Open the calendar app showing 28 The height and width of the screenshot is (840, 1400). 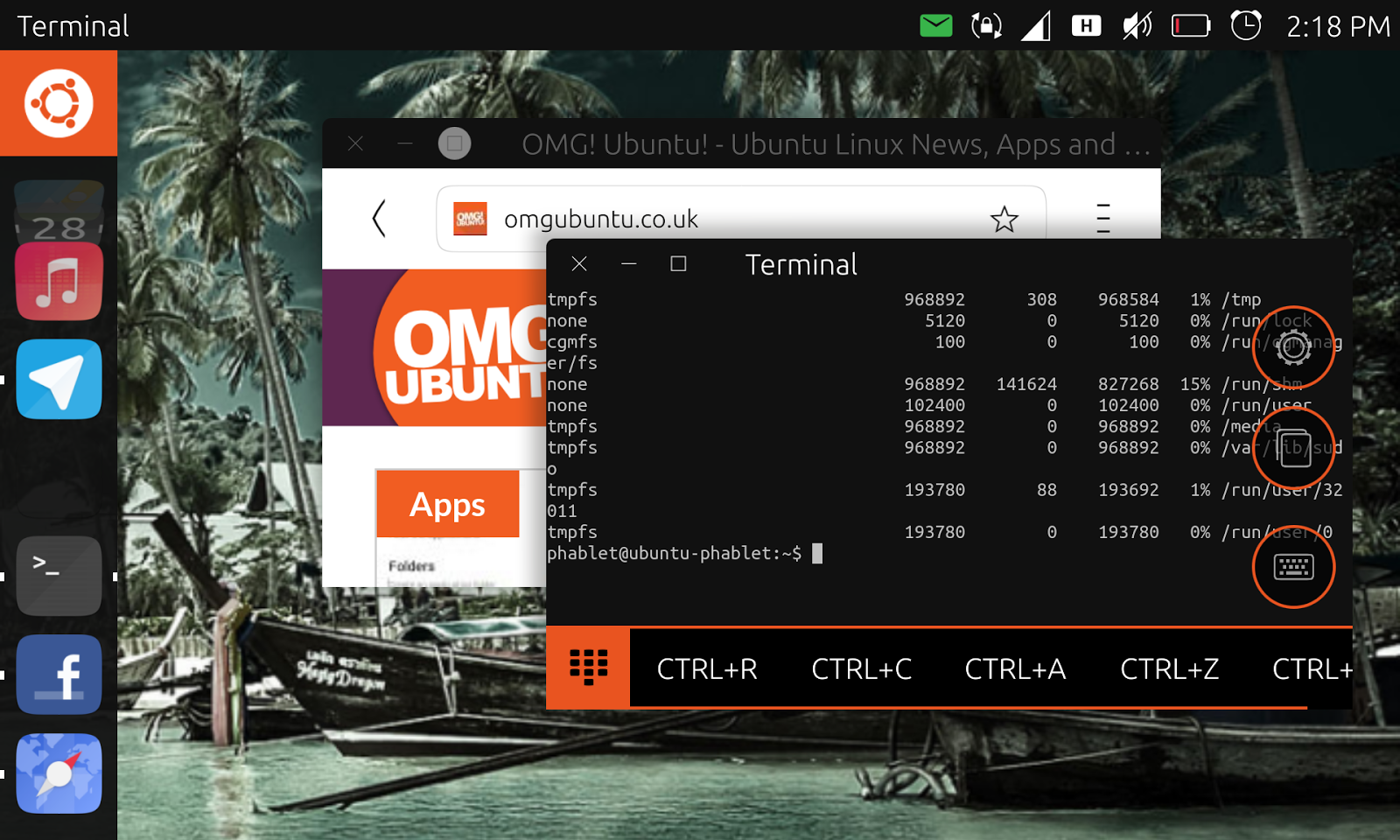point(59,211)
